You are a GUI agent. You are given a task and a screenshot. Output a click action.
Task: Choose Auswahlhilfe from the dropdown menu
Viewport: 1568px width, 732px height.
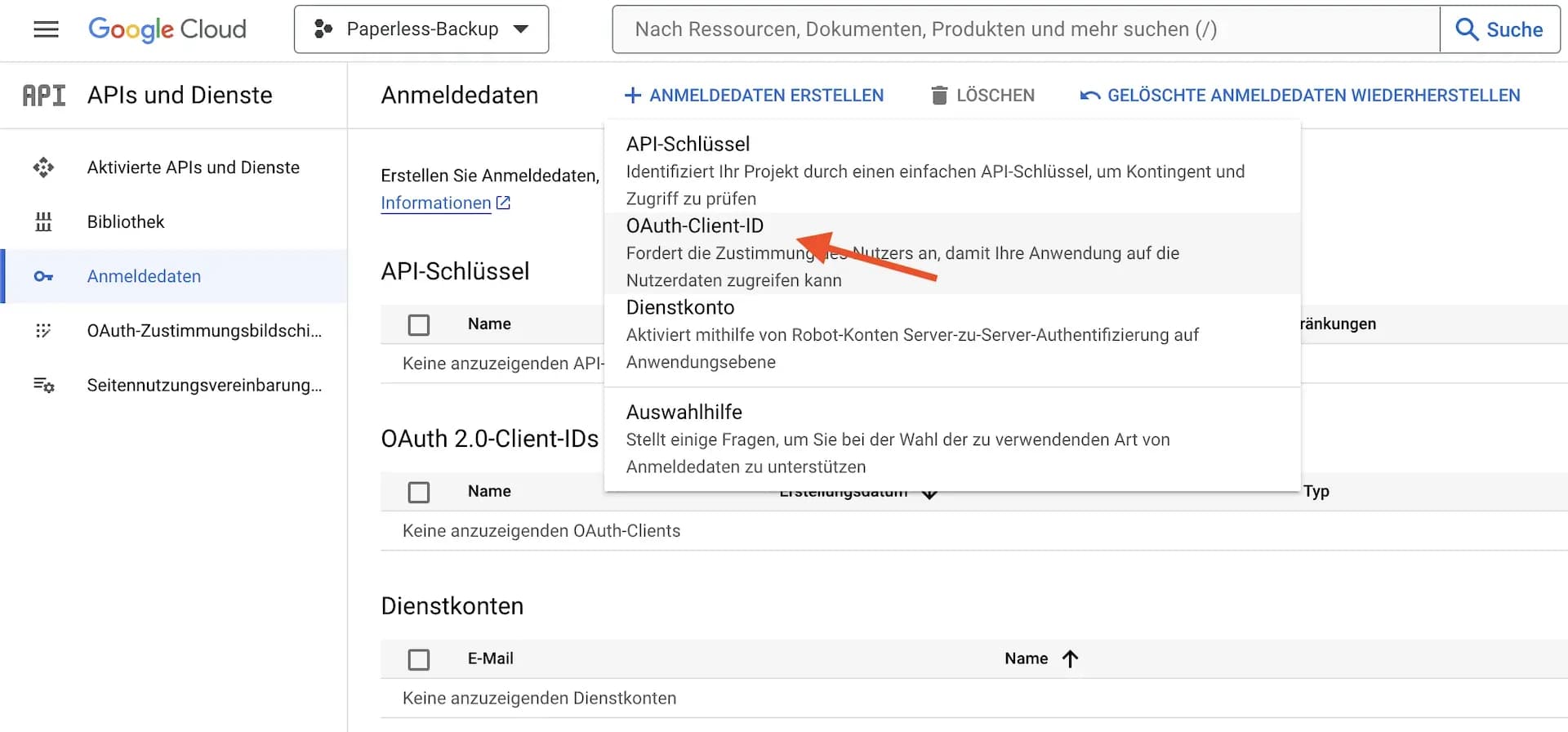coord(952,440)
